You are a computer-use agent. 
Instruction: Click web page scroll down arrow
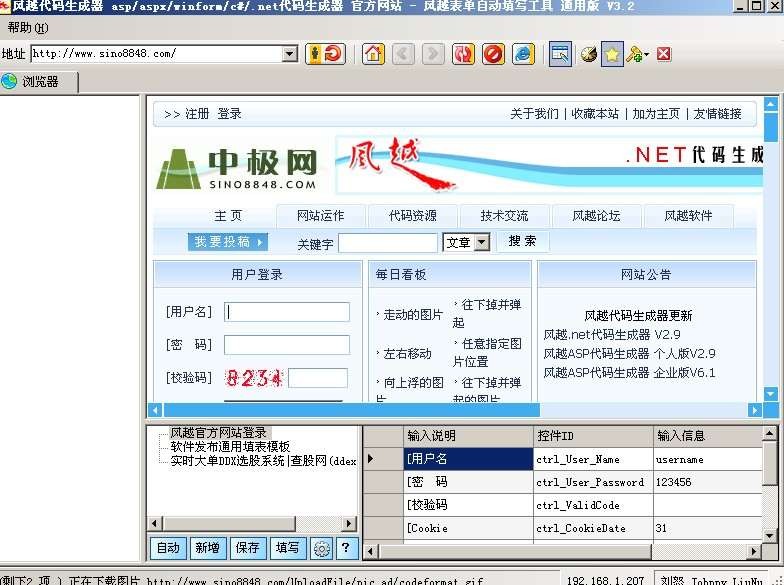pyautogui.click(x=770, y=394)
